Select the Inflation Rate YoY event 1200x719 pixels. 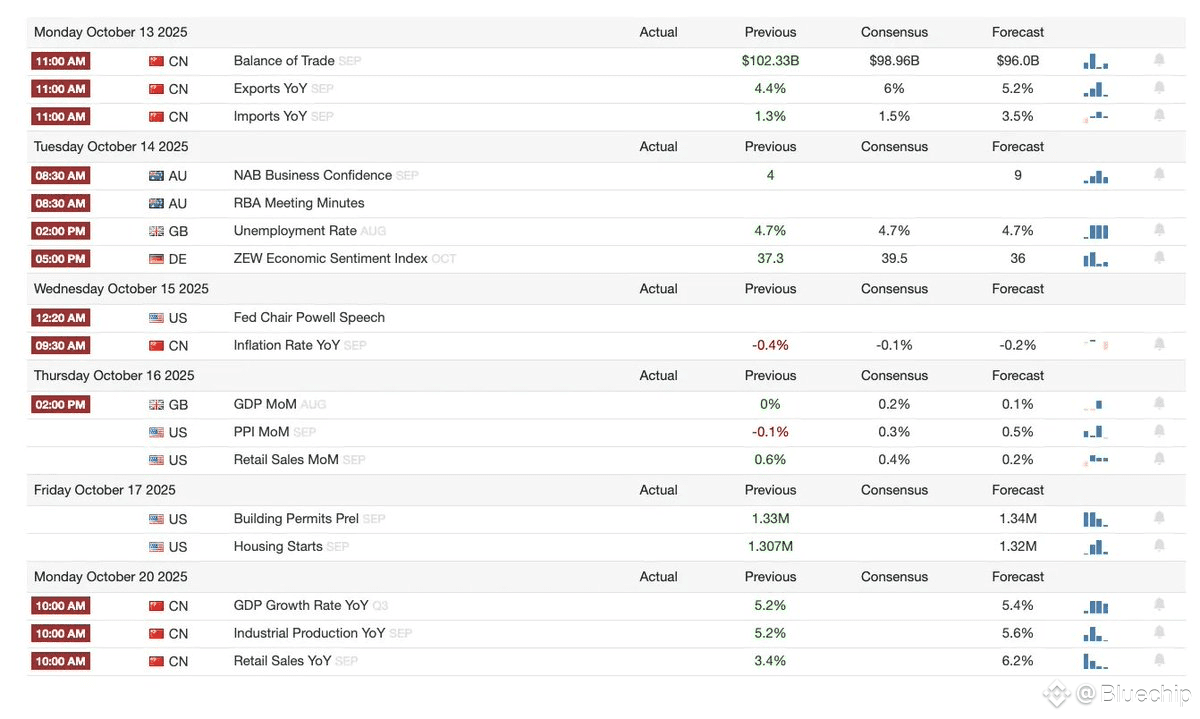pos(287,345)
